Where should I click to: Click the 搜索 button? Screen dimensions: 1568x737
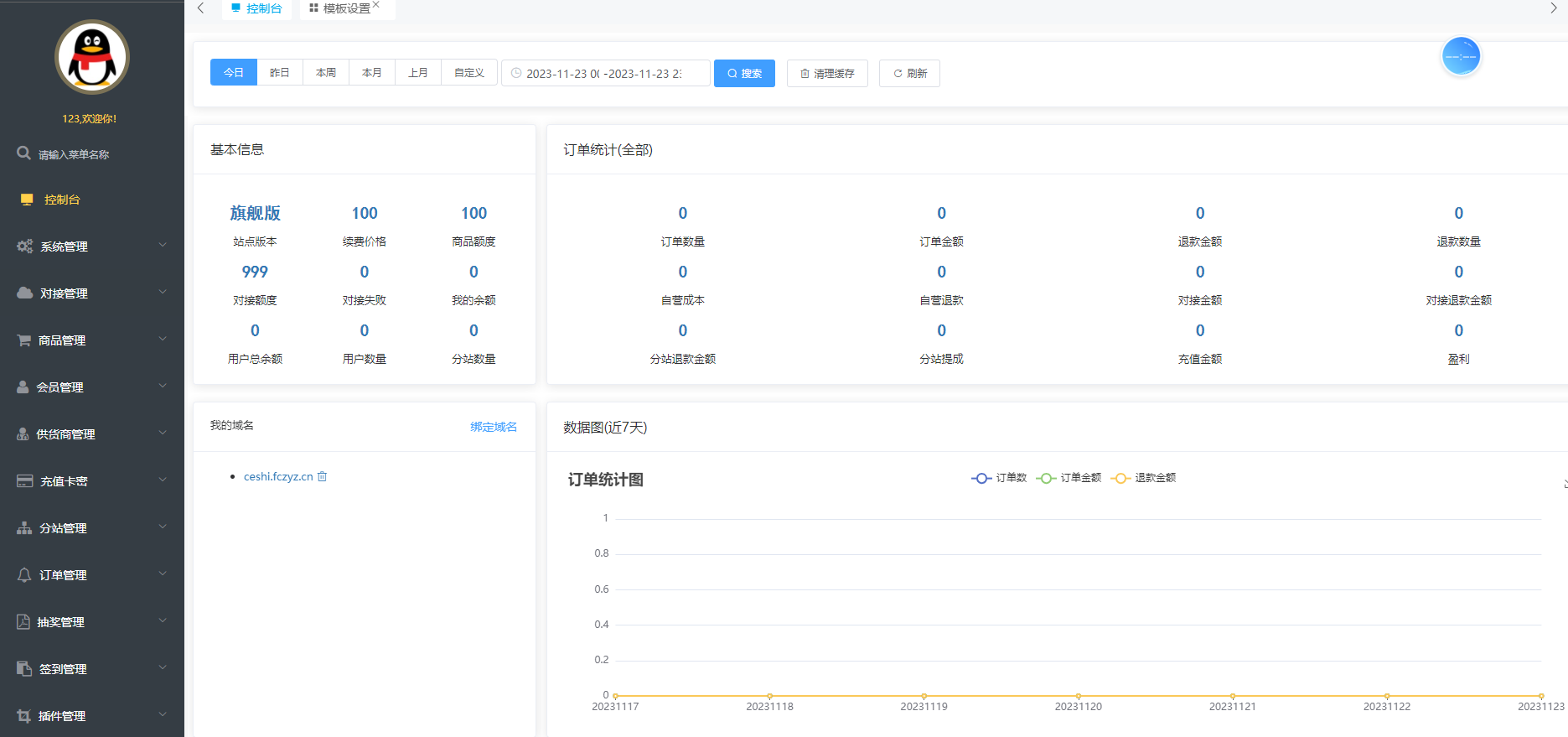[x=744, y=73]
